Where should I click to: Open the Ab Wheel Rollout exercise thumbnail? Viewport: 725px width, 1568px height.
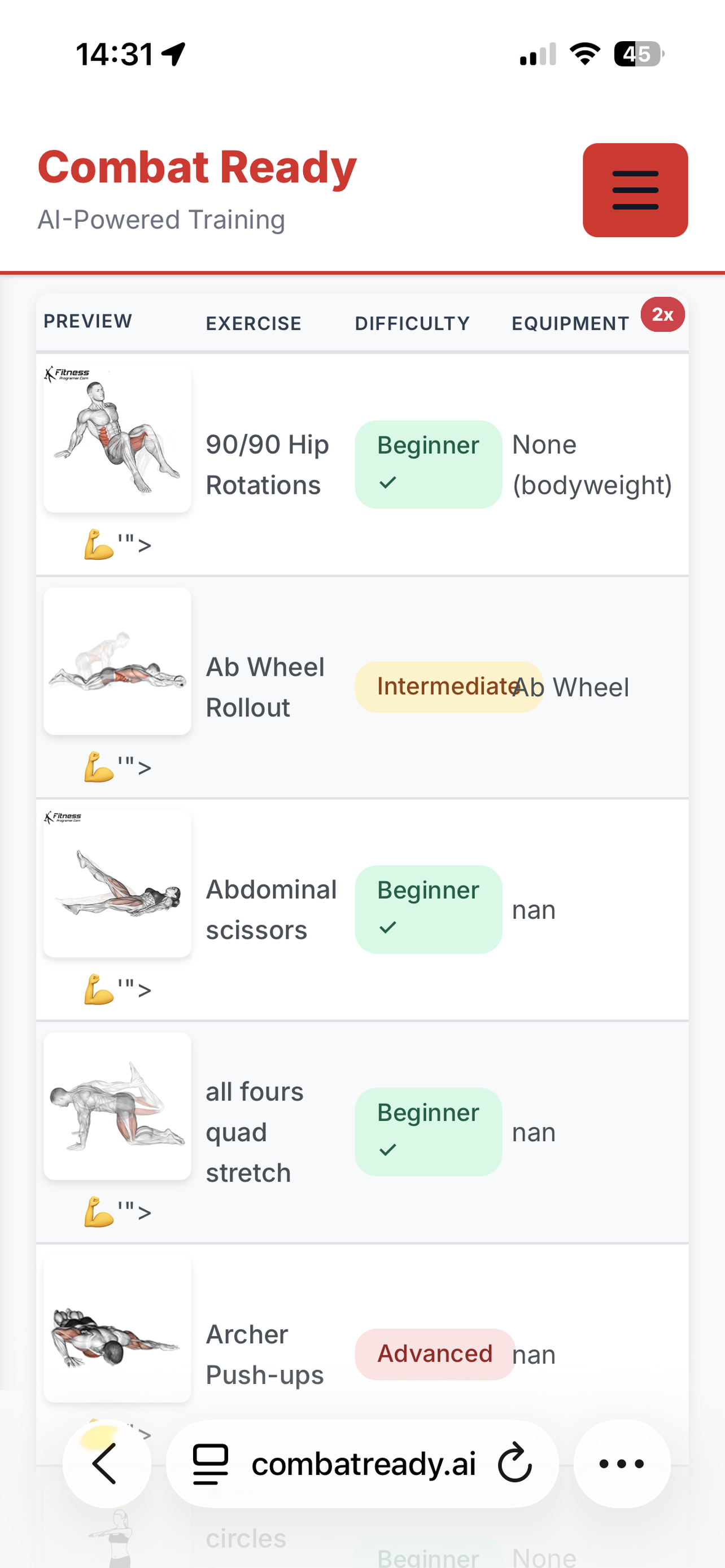(x=117, y=660)
